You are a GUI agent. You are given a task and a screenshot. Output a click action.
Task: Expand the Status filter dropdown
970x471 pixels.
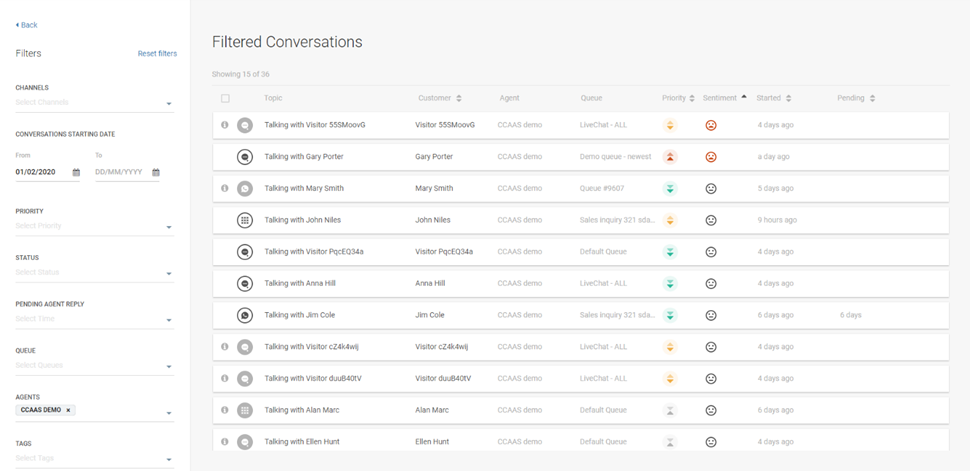(x=169, y=274)
